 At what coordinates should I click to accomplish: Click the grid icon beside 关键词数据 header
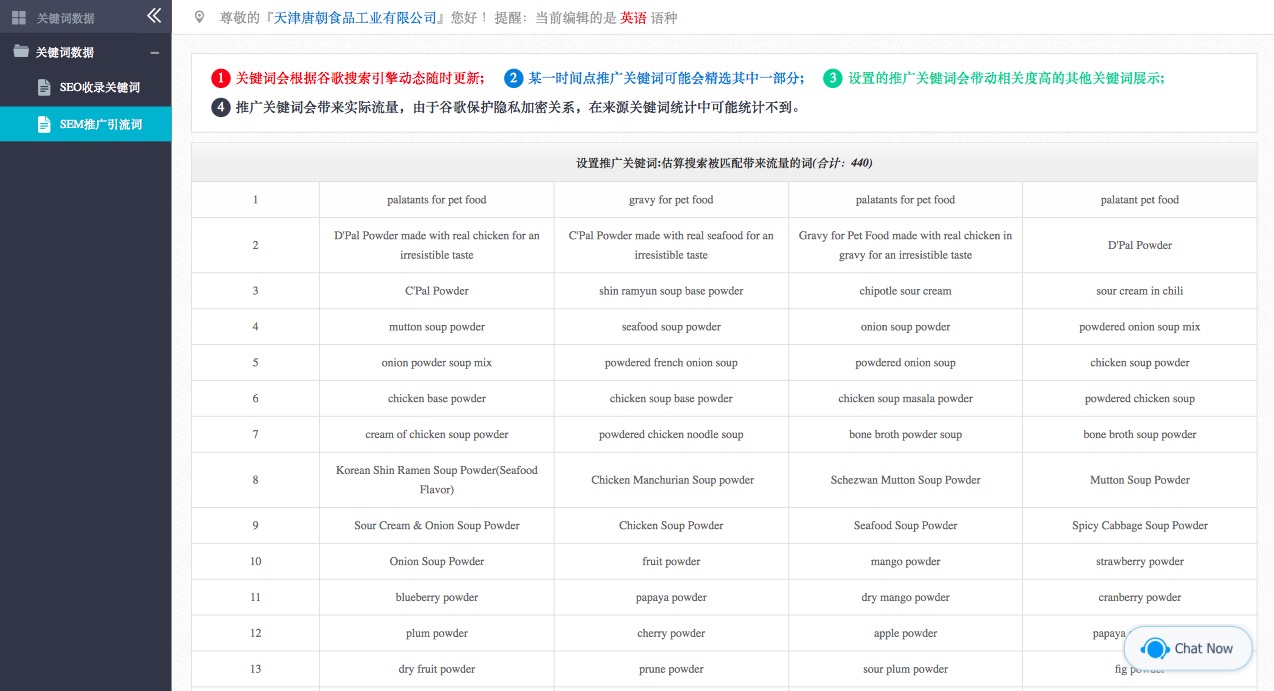pyautogui.click(x=19, y=18)
